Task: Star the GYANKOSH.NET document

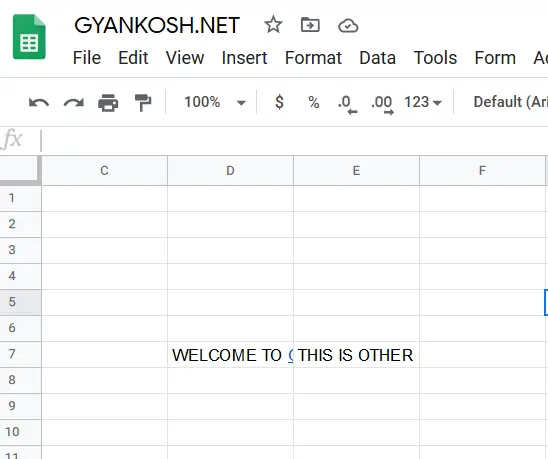Action: pos(273,25)
